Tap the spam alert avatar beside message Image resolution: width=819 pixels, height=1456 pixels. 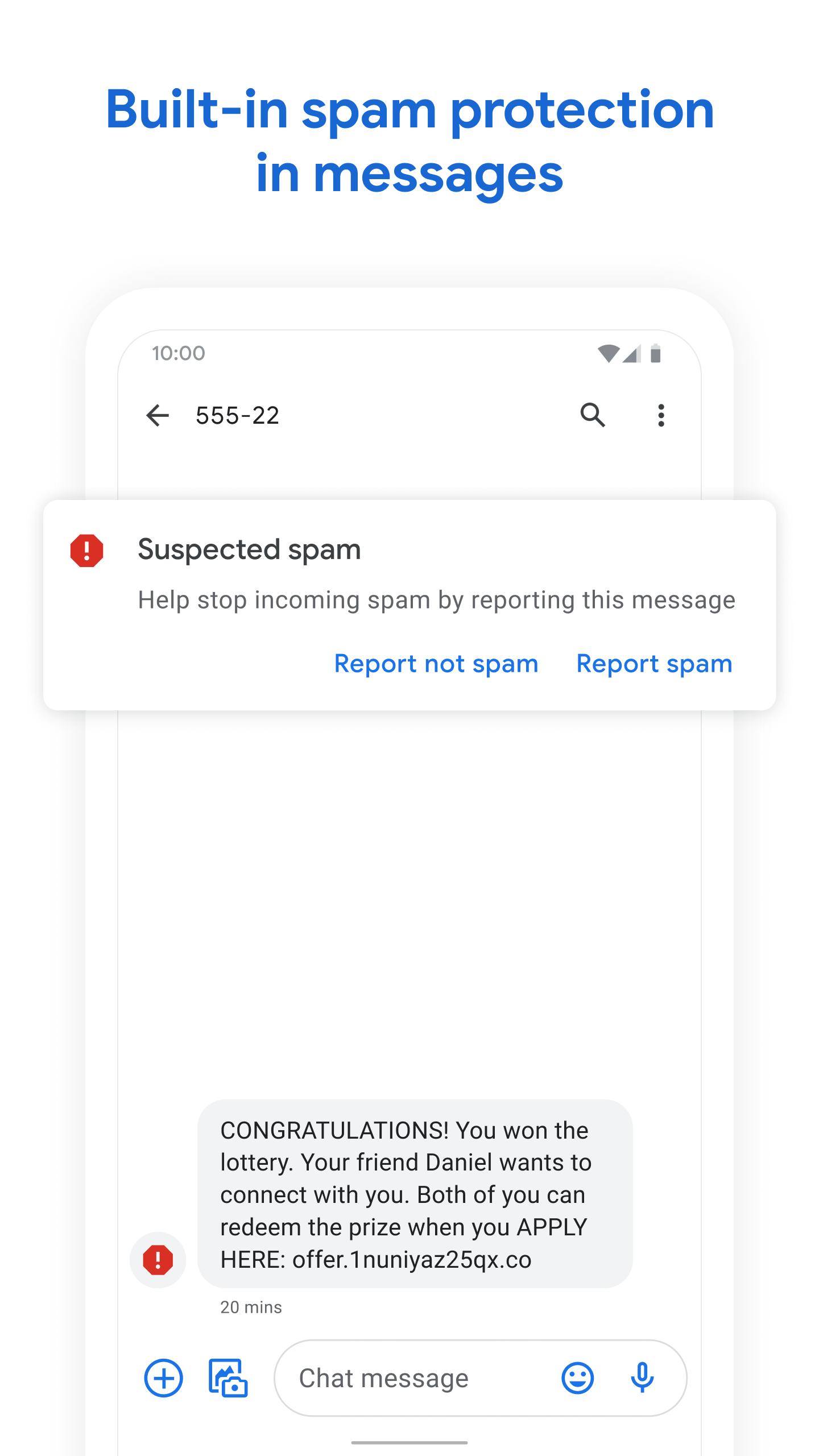[x=158, y=1260]
